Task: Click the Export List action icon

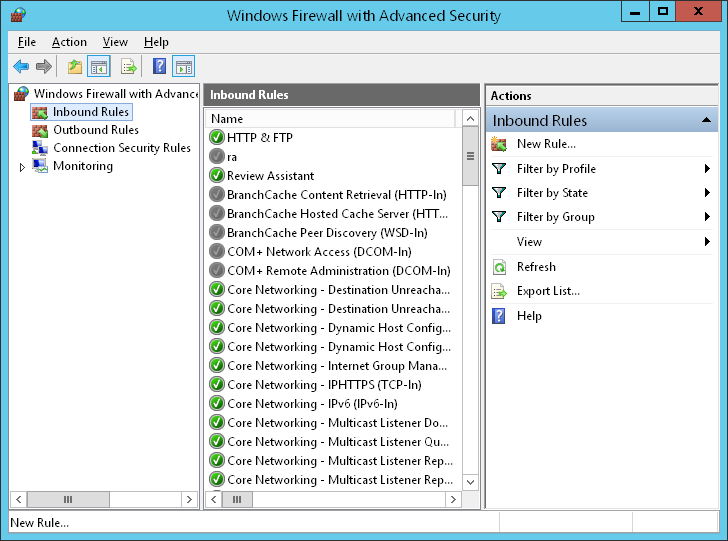Action: pos(499,291)
